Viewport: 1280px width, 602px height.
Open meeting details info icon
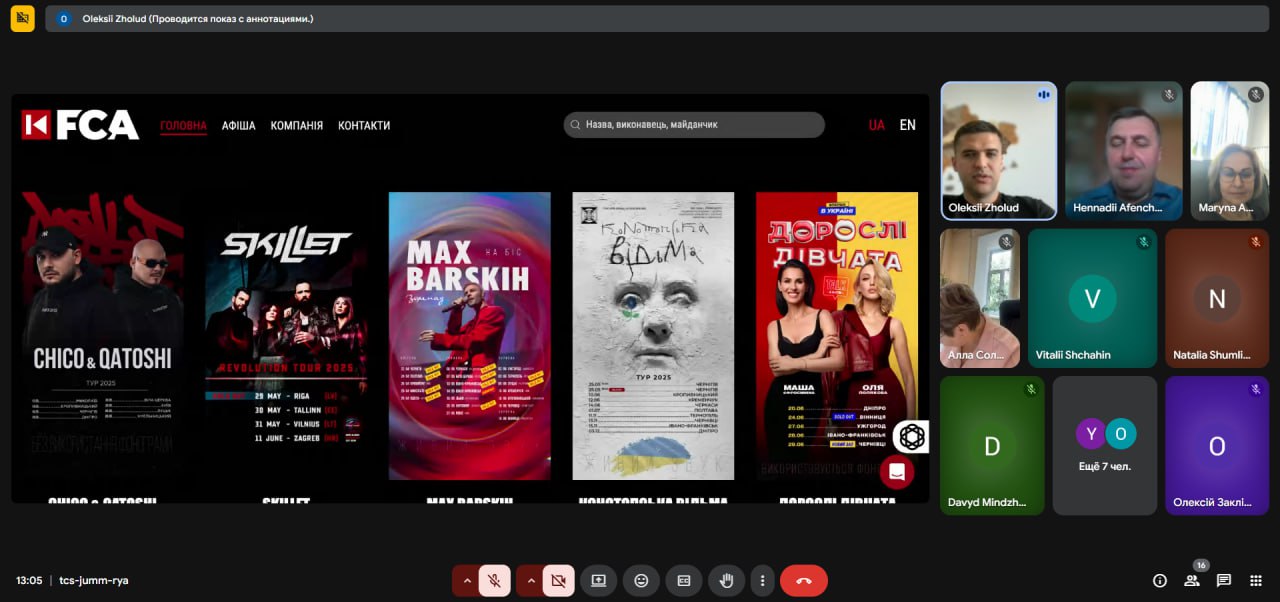(x=1160, y=580)
